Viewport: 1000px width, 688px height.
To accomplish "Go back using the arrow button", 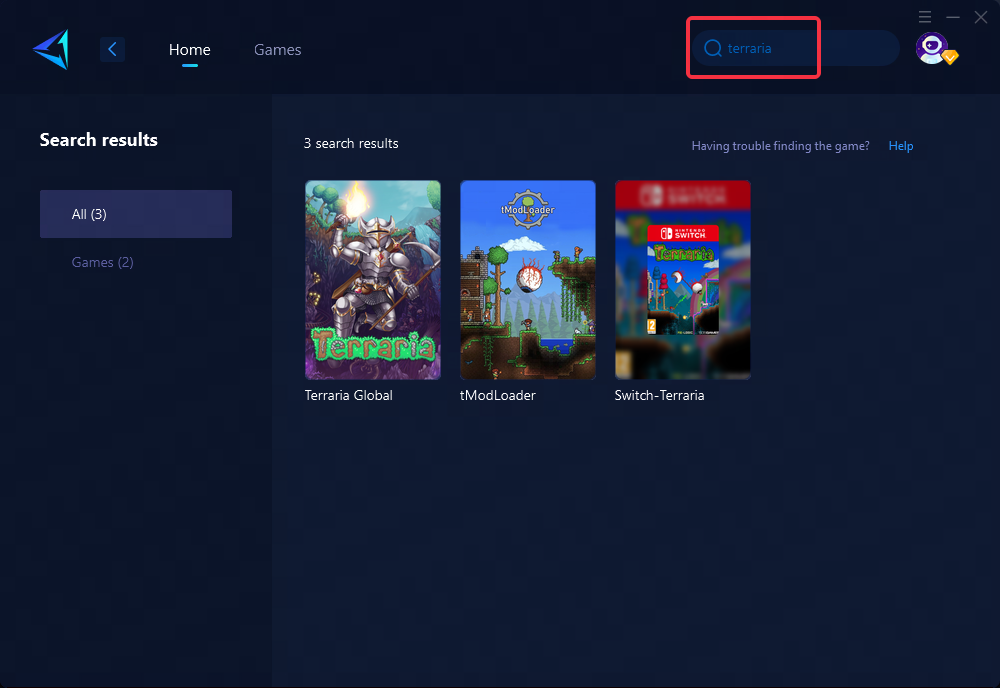I will (112, 49).
